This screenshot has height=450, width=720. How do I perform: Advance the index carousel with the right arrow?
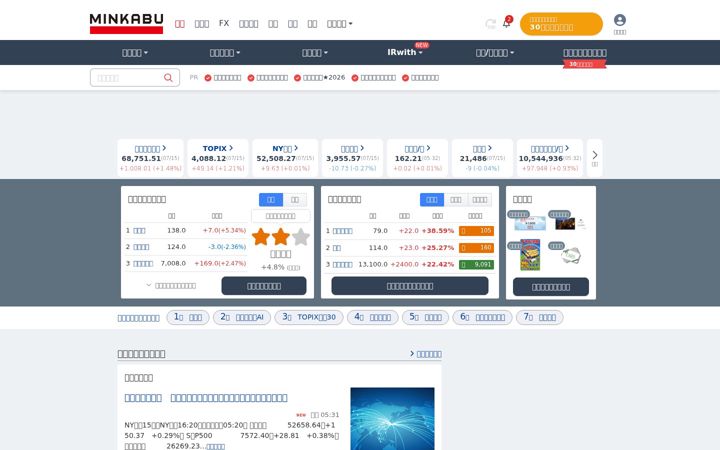pyautogui.click(x=595, y=158)
